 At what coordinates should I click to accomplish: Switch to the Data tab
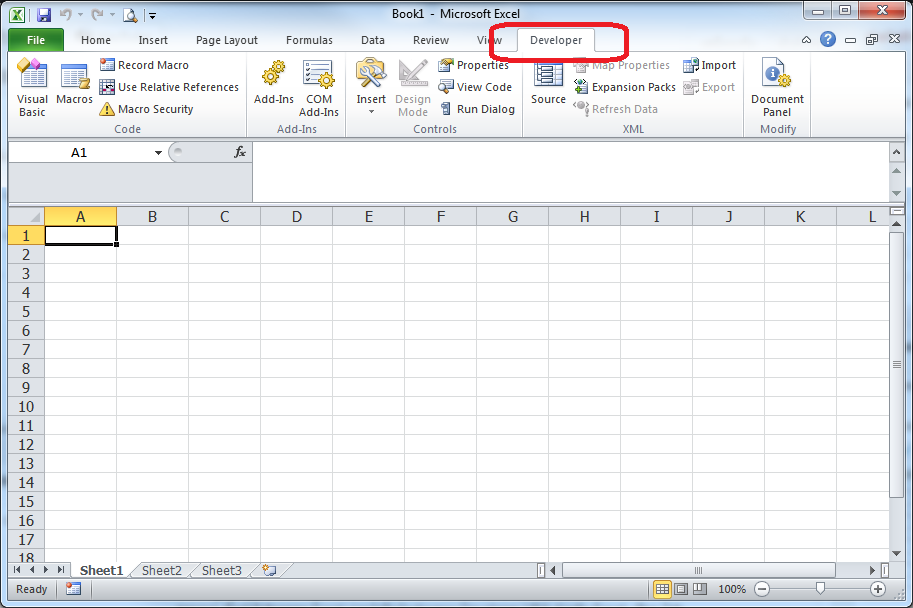(373, 40)
